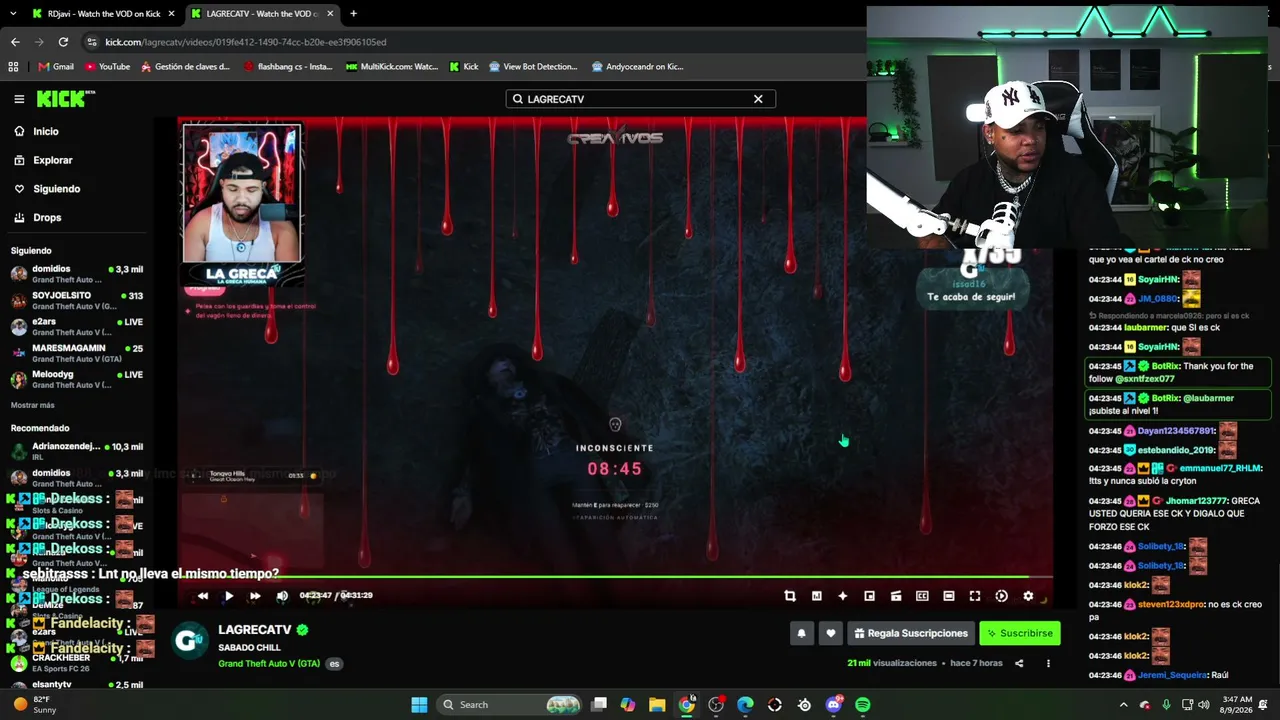The image size is (1280, 720).
Task: Expand followed channels with Mostrar más
Action: pyautogui.click(x=33, y=405)
